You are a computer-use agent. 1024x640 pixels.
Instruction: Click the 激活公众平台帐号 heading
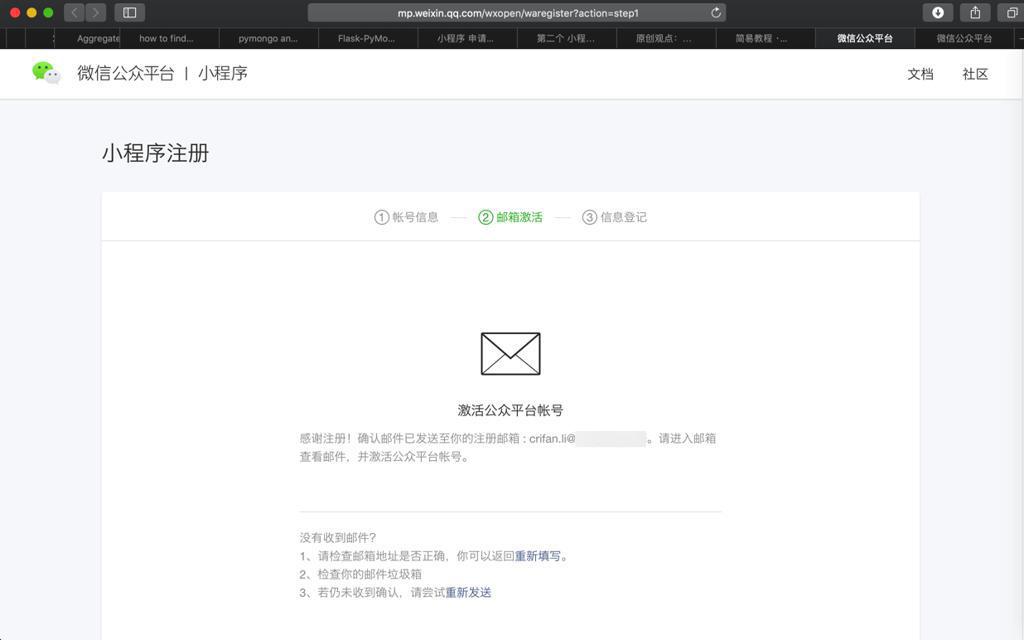coord(510,410)
